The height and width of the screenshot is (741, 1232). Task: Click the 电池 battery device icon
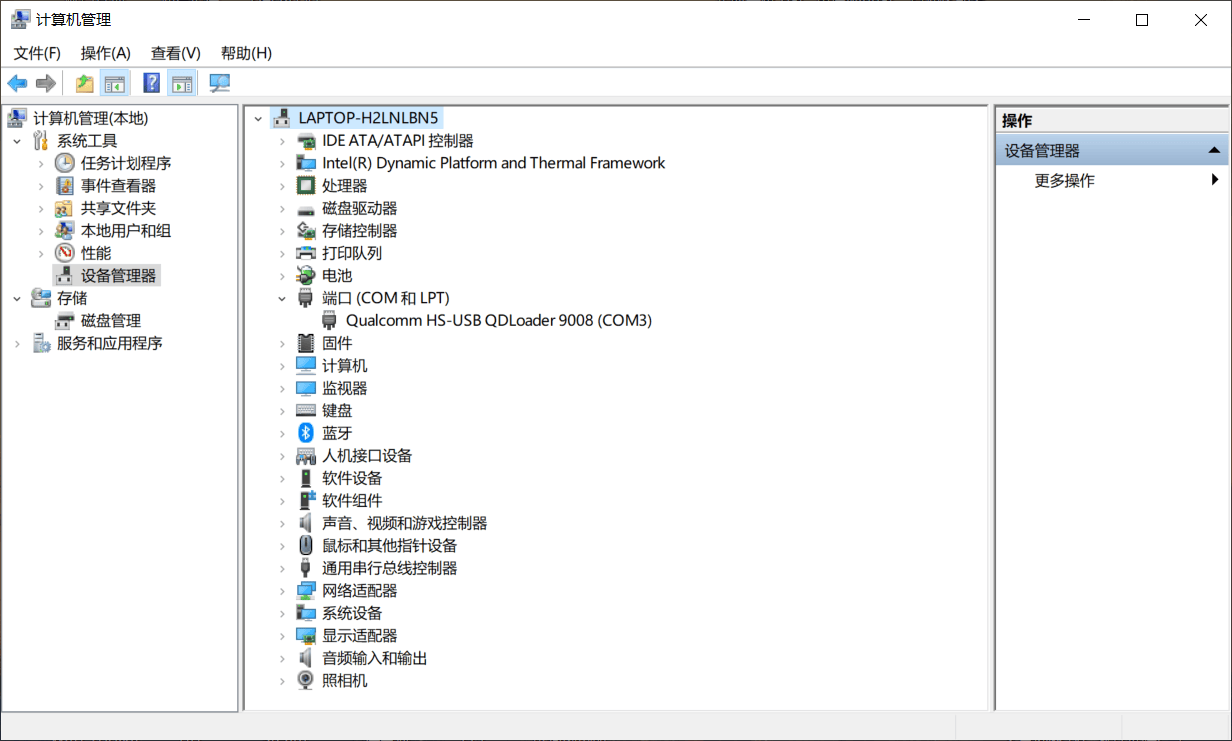pyautogui.click(x=306, y=276)
